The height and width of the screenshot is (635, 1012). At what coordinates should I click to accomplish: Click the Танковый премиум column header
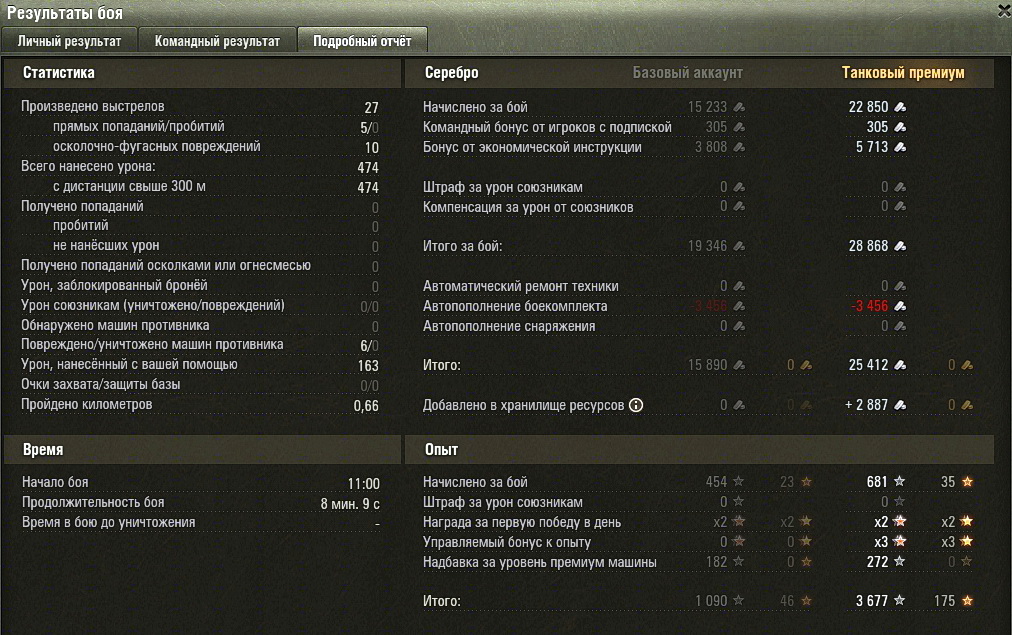point(903,73)
